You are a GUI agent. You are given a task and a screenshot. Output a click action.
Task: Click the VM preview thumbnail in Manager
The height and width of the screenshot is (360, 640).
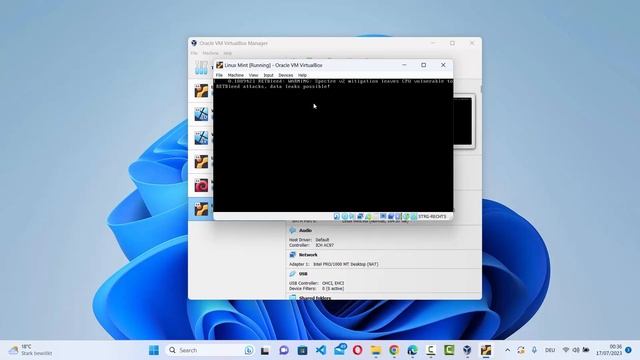click(x=463, y=121)
